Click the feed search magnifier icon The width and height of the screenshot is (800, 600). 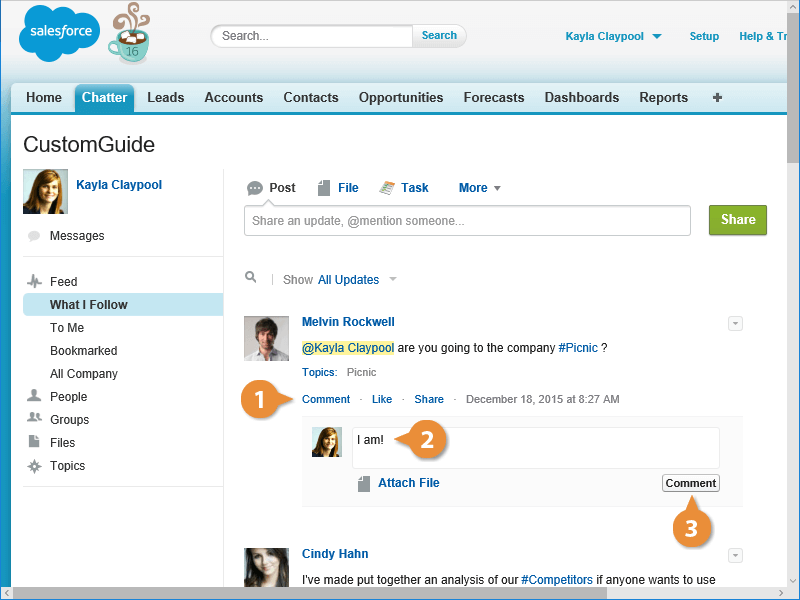pyautogui.click(x=251, y=278)
